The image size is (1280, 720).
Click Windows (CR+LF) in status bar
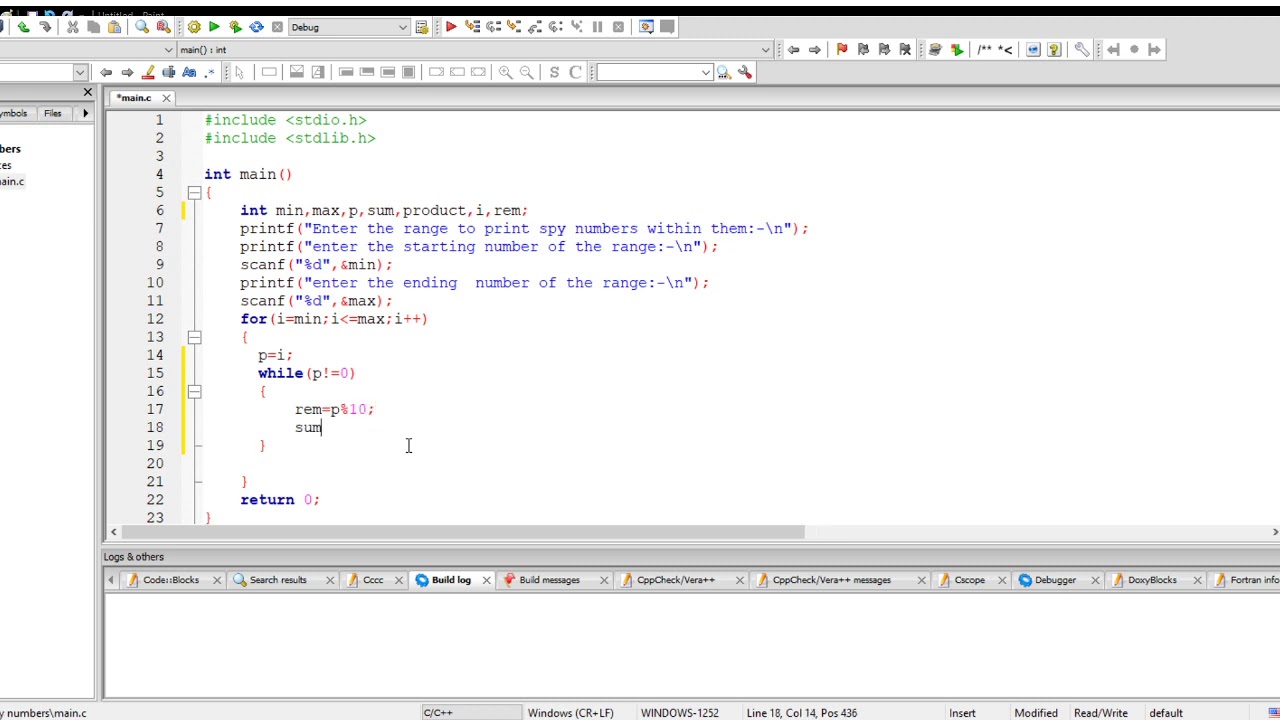pyautogui.click(x=570, y=713)
